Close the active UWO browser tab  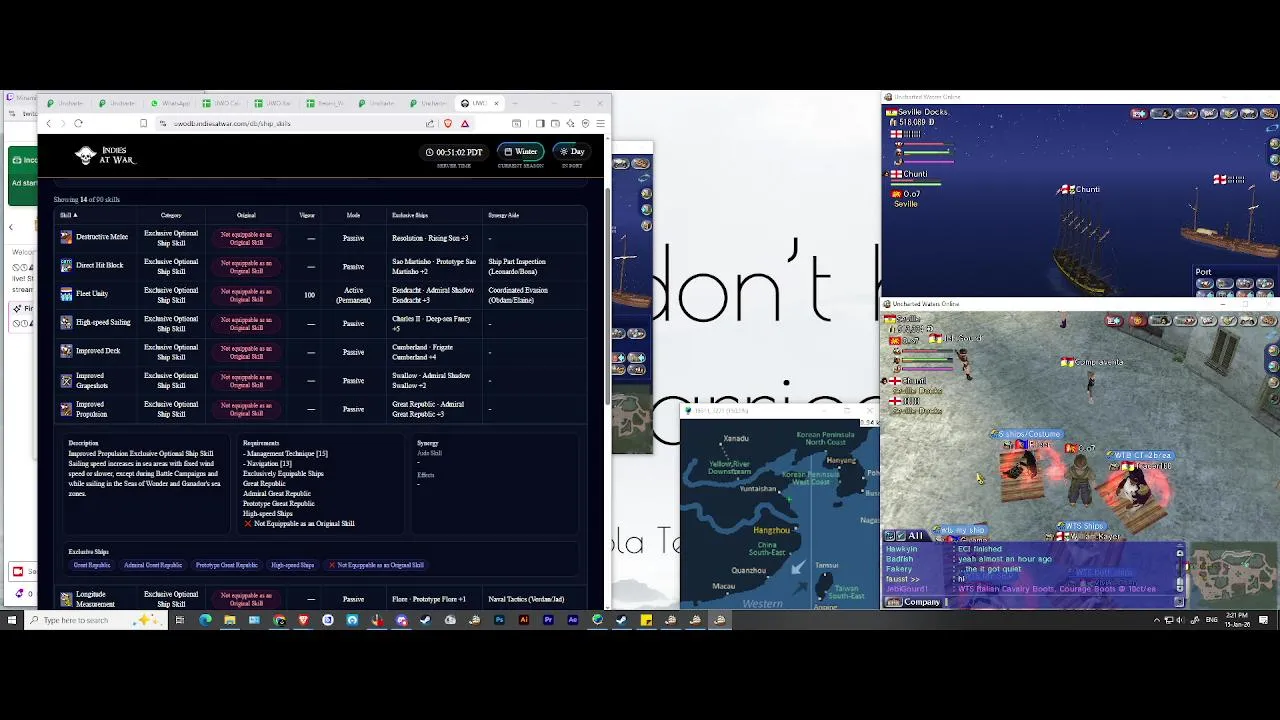(x=496, y=103)
